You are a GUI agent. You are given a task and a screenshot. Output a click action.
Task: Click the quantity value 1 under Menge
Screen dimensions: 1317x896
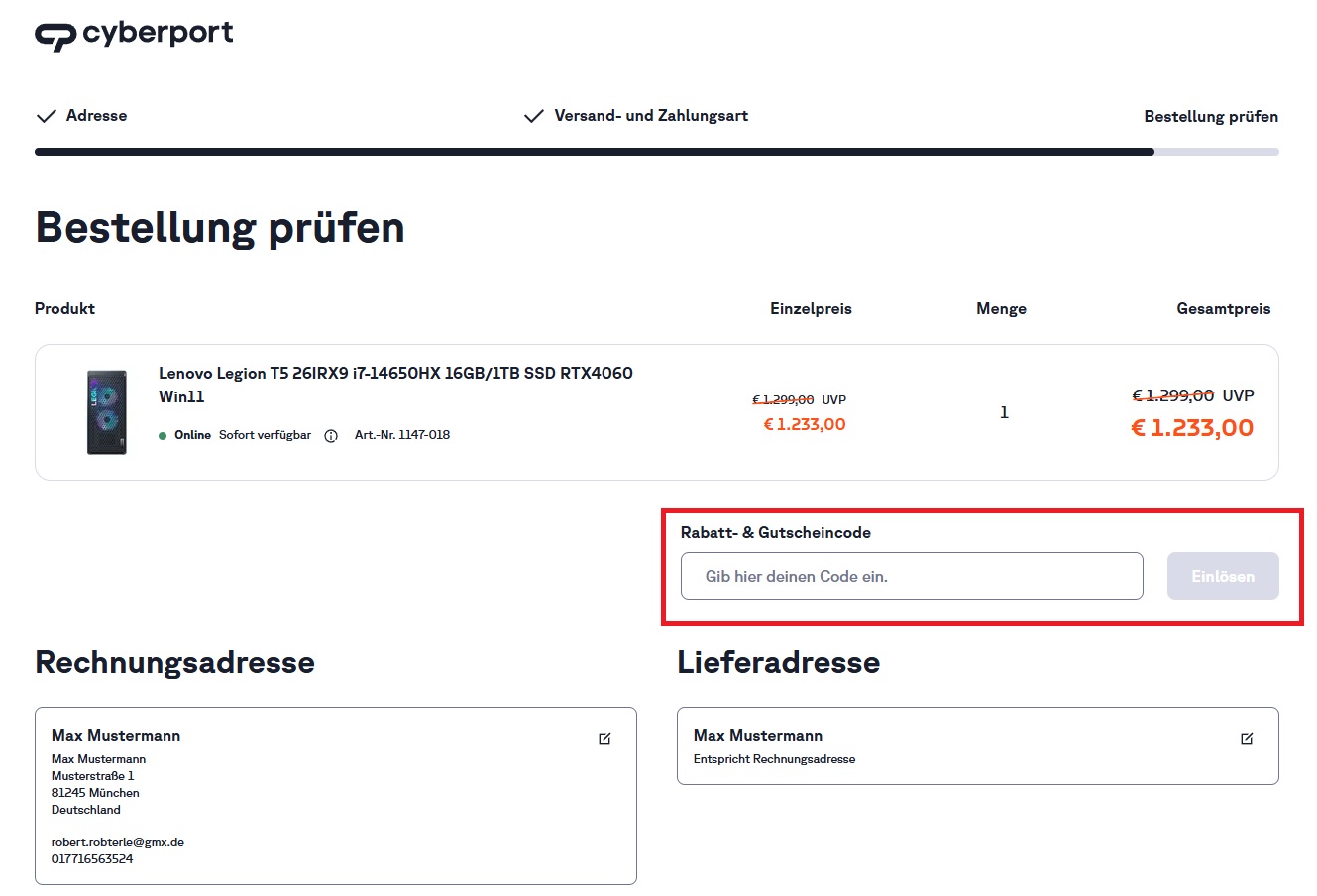click(1004, 412)
